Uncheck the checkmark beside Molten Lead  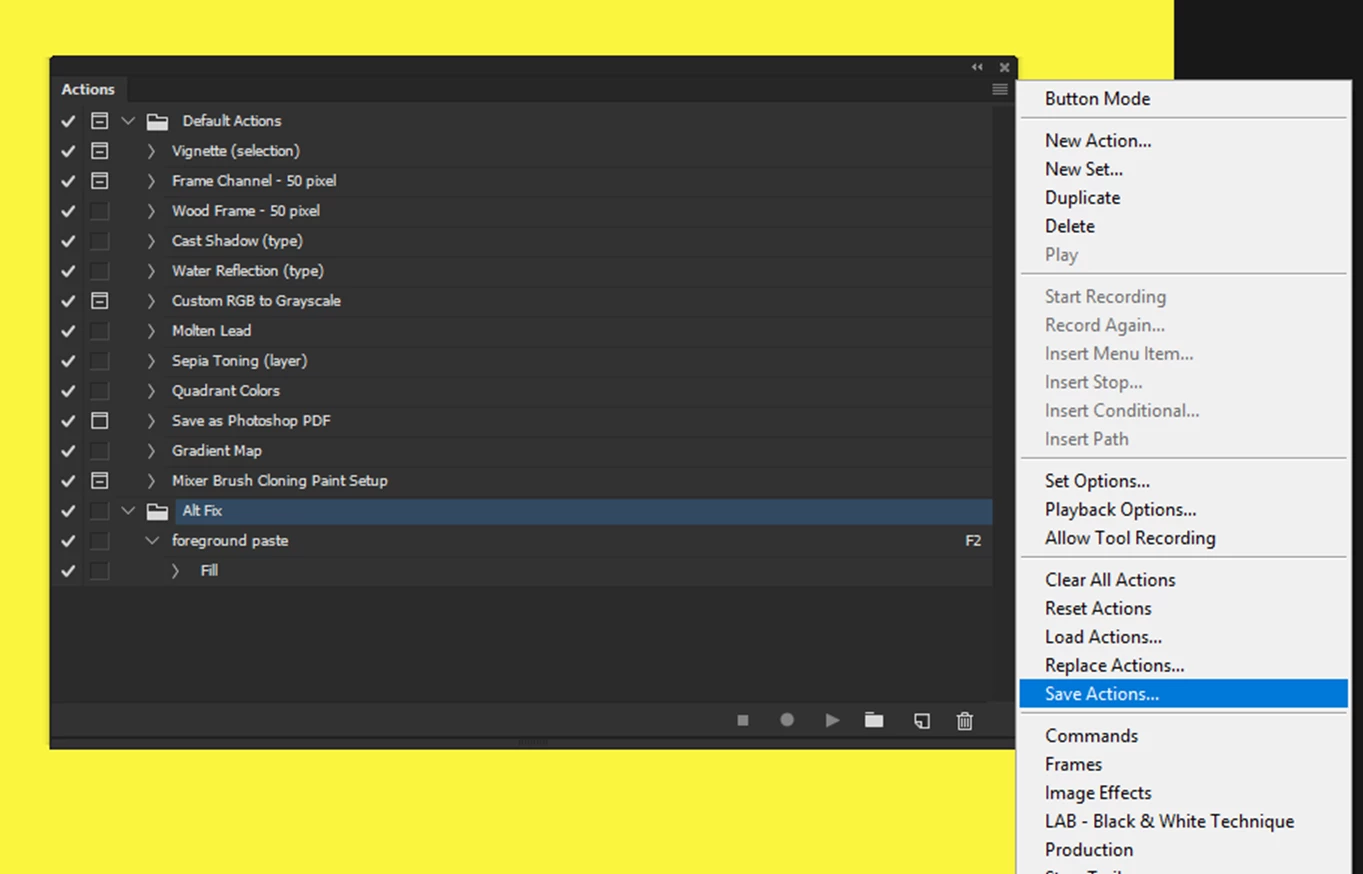[x=68, y=331]
